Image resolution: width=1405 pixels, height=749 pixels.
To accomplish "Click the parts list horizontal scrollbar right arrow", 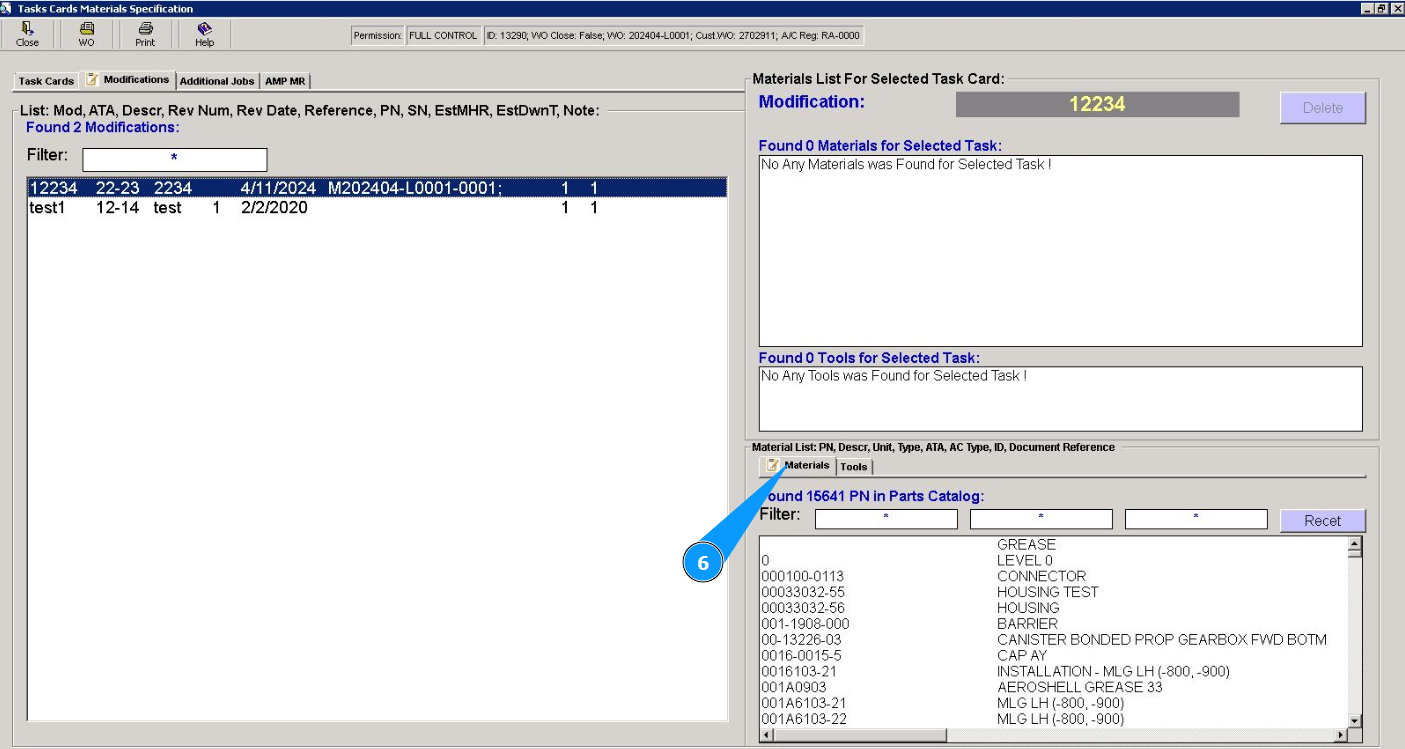I will (x=1341, y=736).
